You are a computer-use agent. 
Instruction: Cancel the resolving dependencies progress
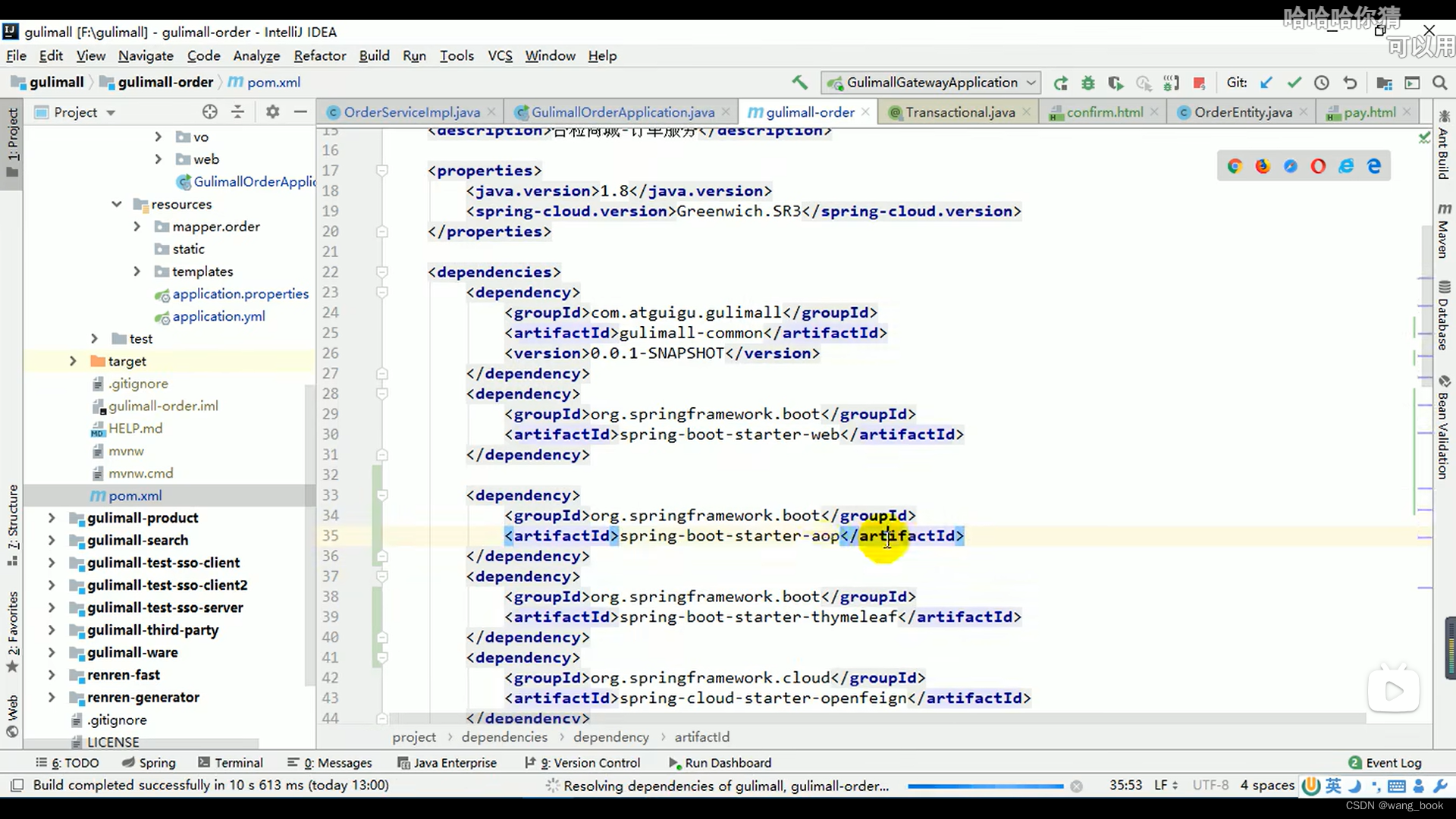(1076, 786)
